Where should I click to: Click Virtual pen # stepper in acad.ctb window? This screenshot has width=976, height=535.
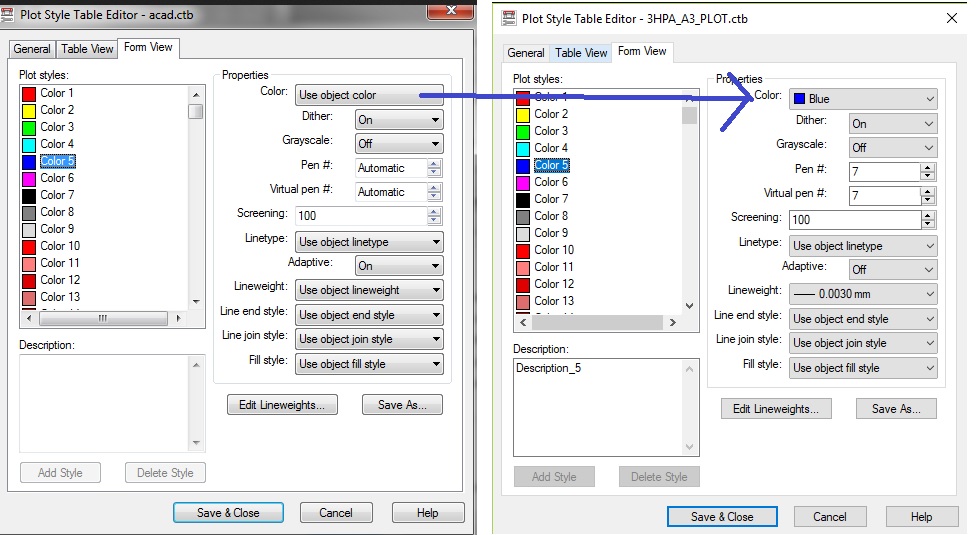point(434,192)
